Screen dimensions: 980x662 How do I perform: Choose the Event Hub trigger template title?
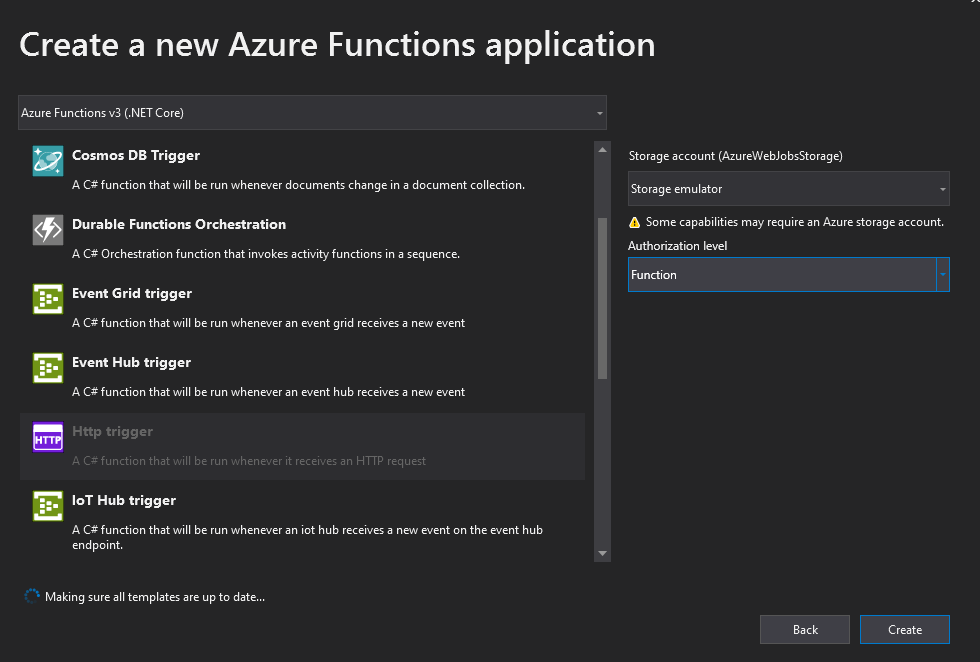131,363
